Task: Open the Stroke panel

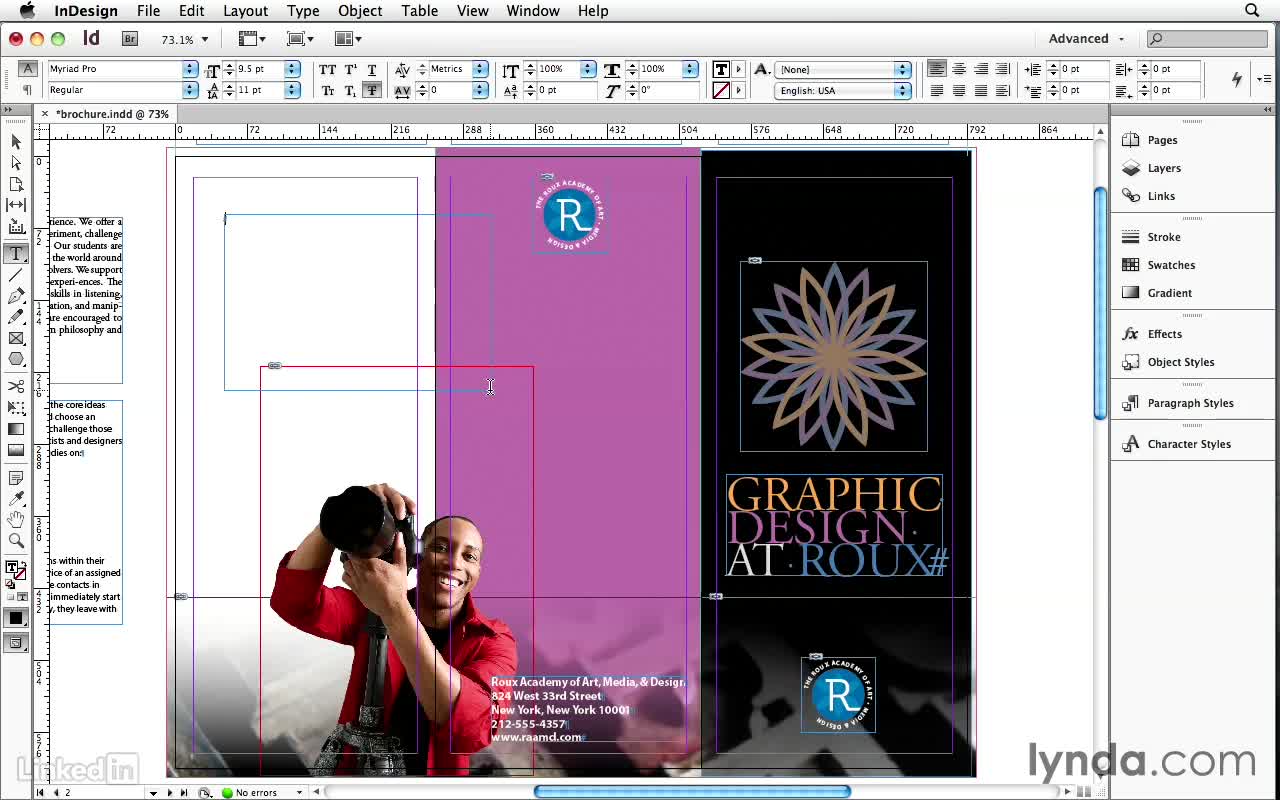Action: tap(1164, 237)
